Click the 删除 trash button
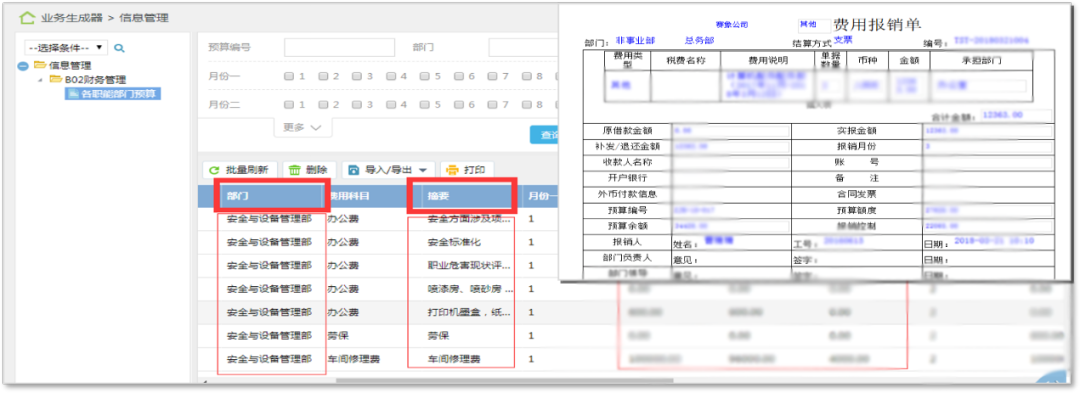The height and width of the screenshot is (393, 1080). pos(309,170)
